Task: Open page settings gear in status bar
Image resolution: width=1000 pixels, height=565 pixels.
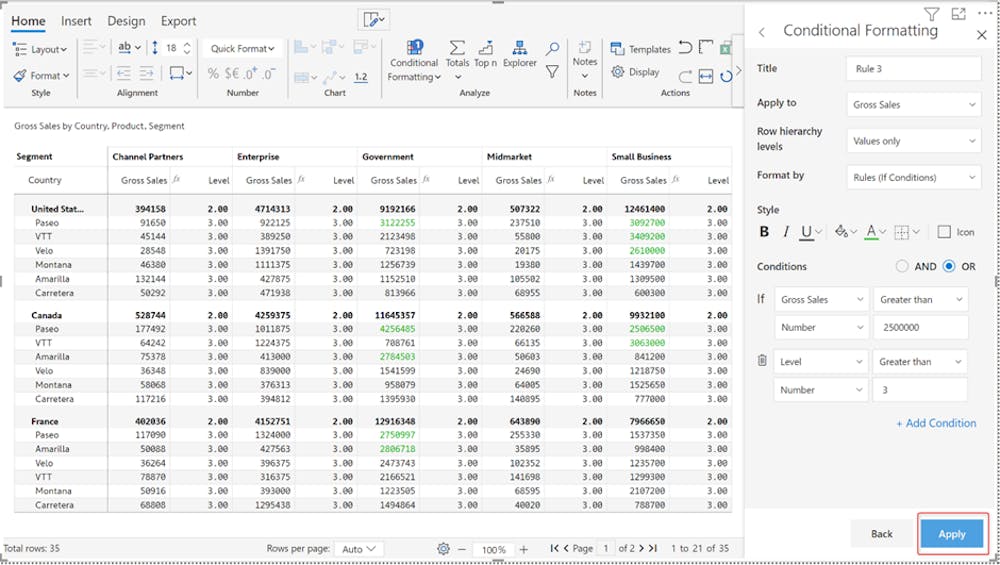Action: [x=443, y=549]
